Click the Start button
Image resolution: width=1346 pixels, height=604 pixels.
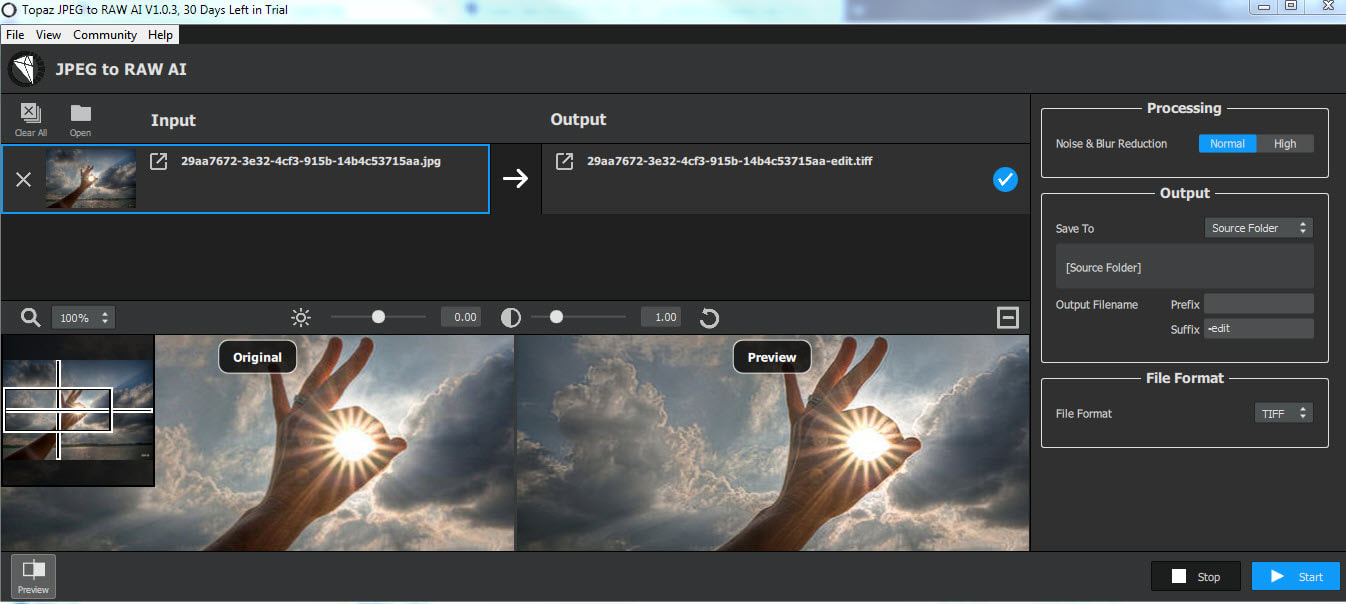(x=1296, y=576)
